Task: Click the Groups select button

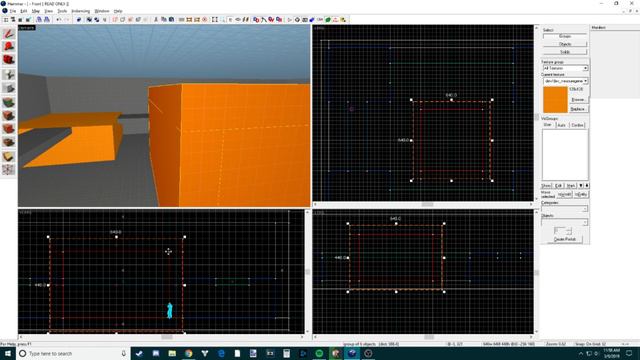Action: coord(565,36)
